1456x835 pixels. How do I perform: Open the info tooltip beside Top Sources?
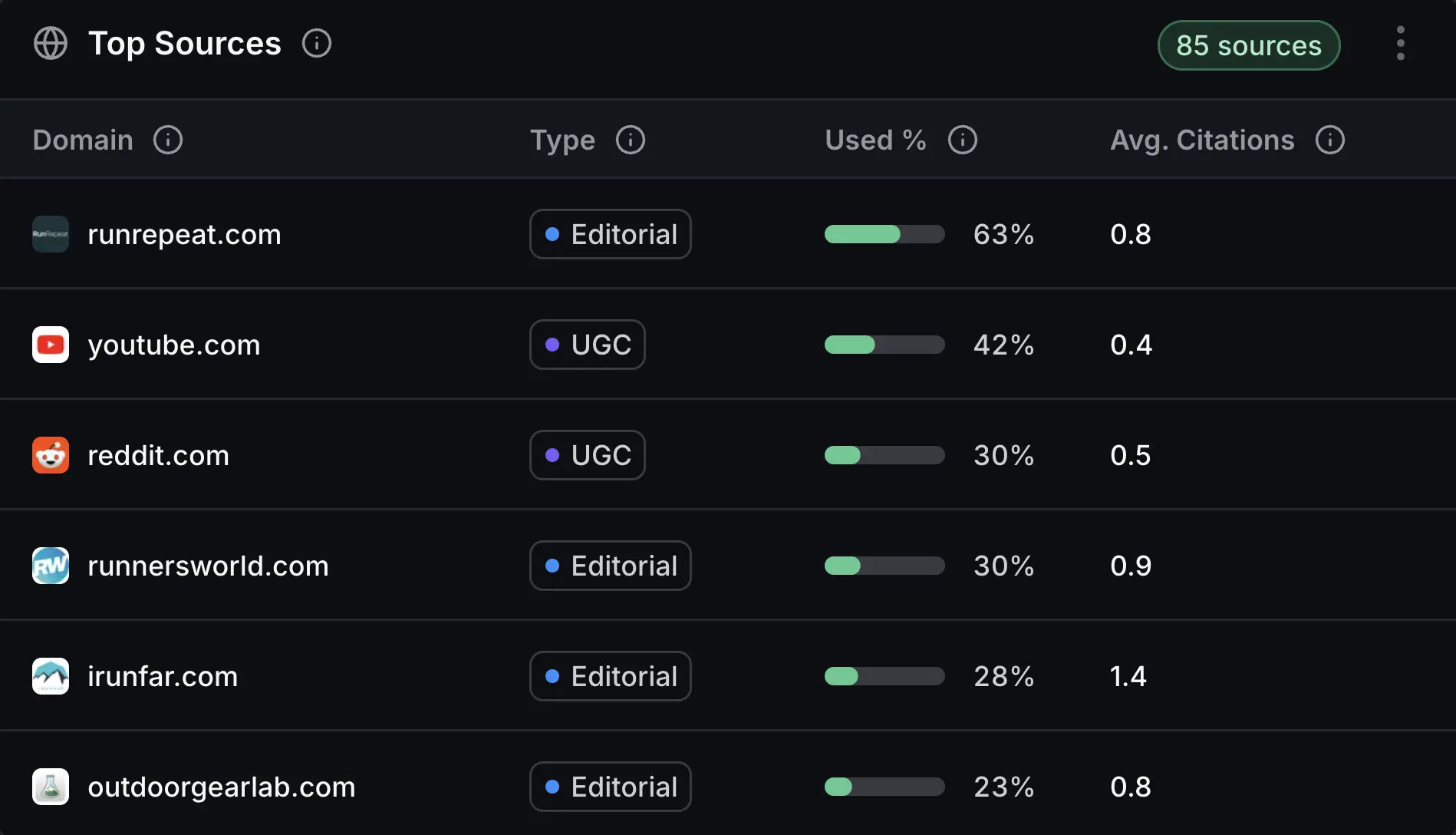[316, 44]
